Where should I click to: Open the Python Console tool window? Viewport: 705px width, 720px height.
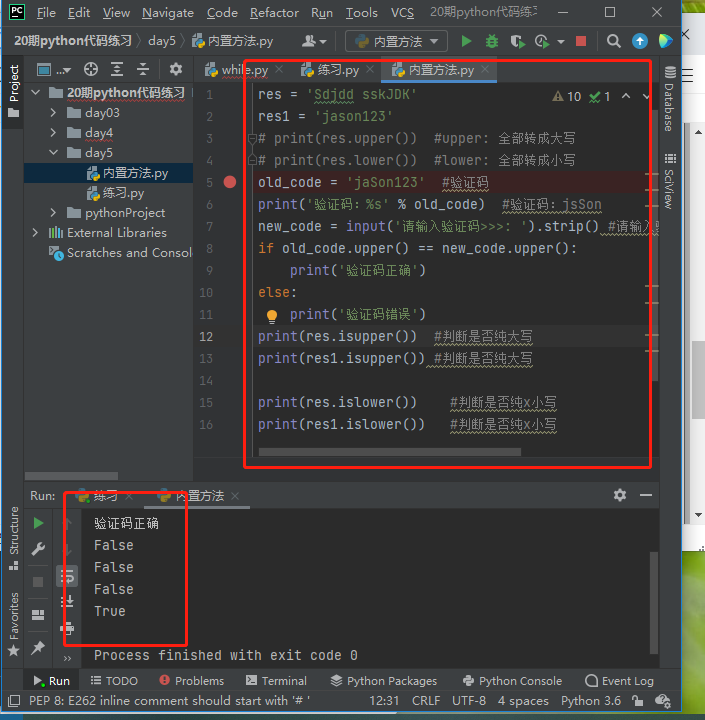512,681
